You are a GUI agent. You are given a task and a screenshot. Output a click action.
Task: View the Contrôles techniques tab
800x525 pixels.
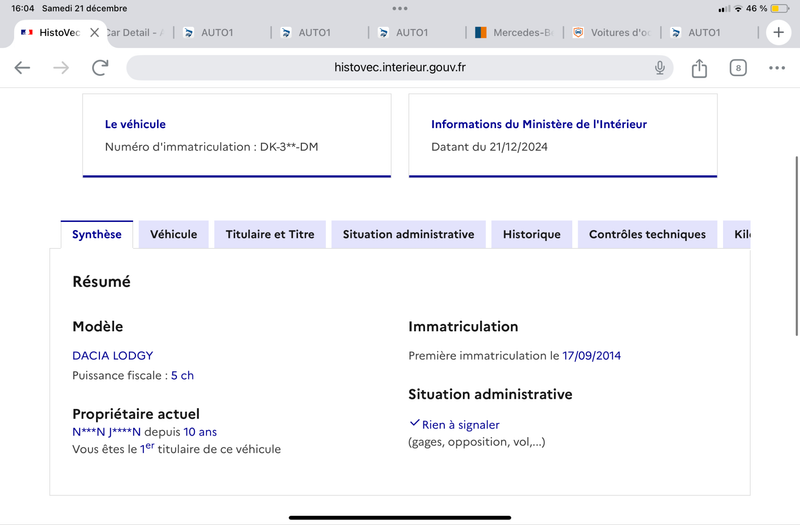point(647,234)
